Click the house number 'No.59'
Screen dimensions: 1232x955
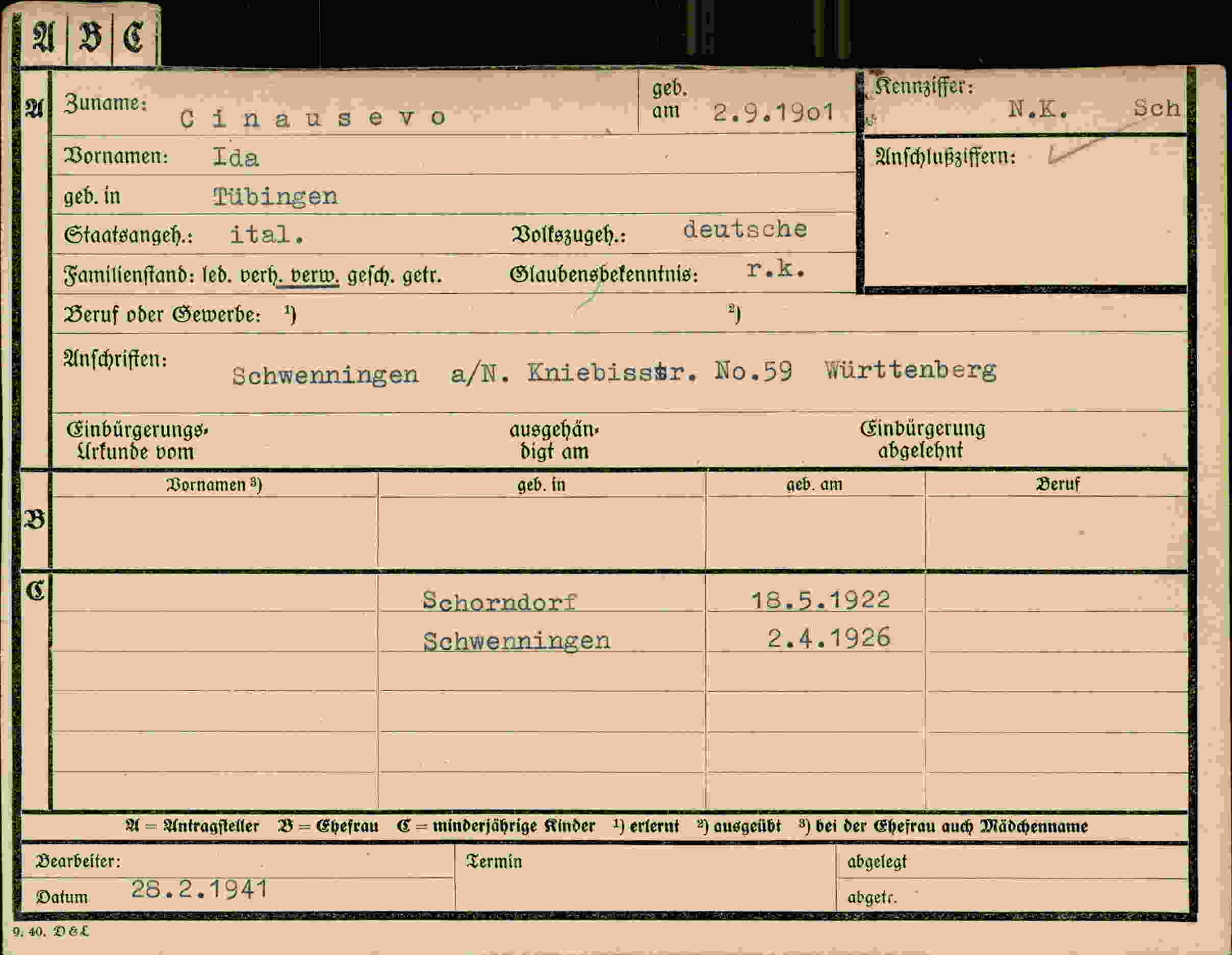754,371
